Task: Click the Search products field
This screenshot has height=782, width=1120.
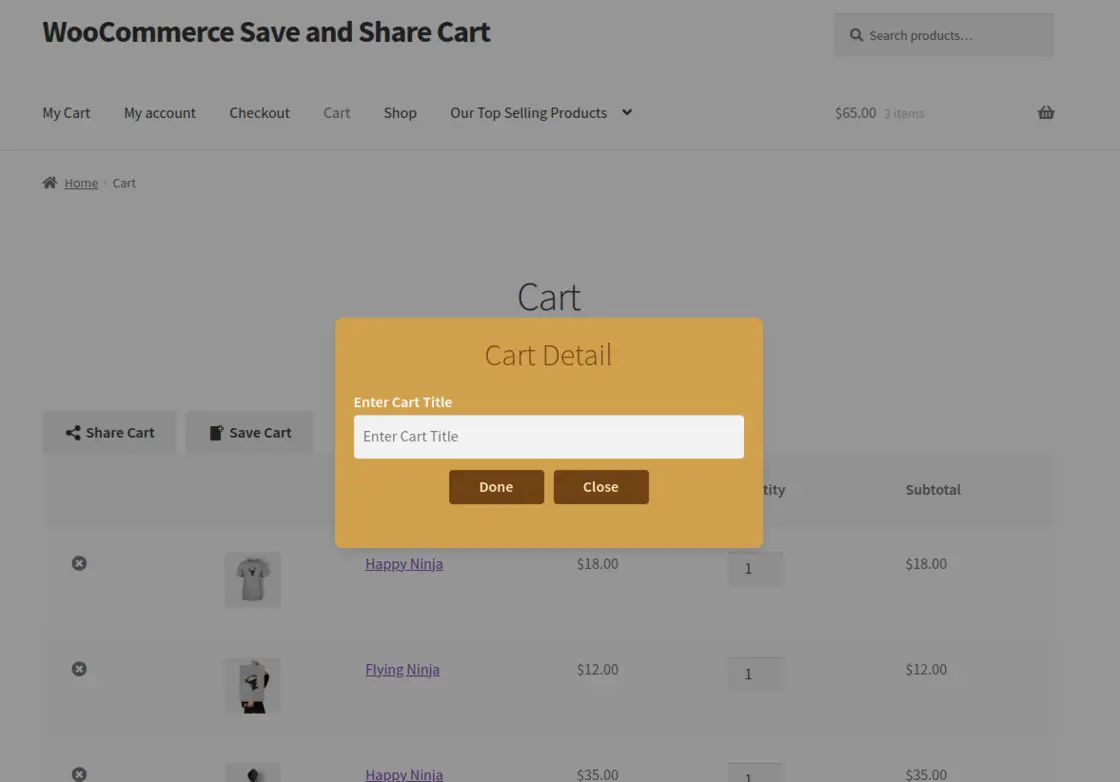Action: pos(944,35)
